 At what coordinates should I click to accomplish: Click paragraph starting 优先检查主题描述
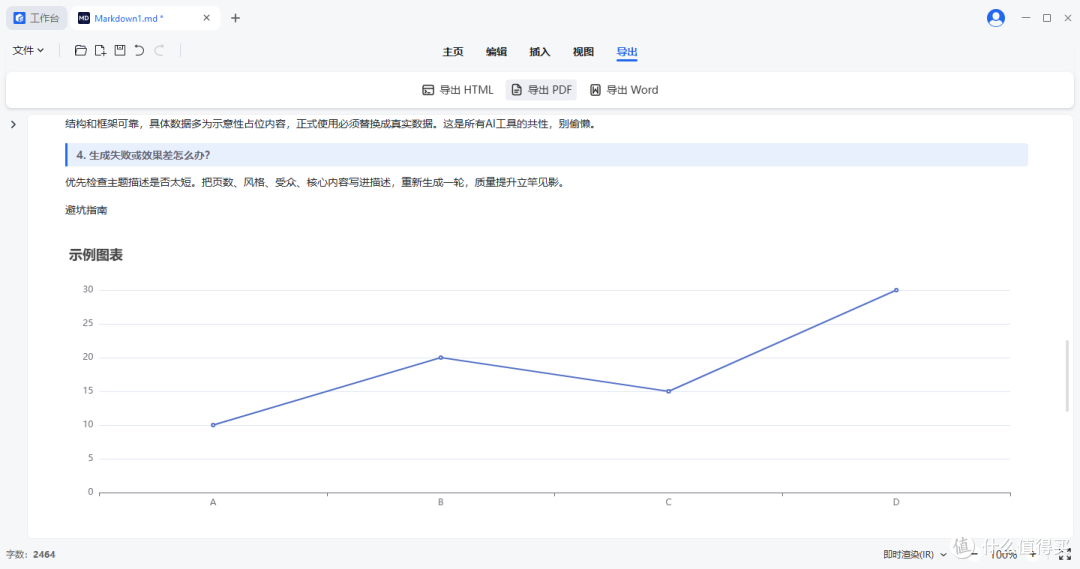[x=315, y=183]
